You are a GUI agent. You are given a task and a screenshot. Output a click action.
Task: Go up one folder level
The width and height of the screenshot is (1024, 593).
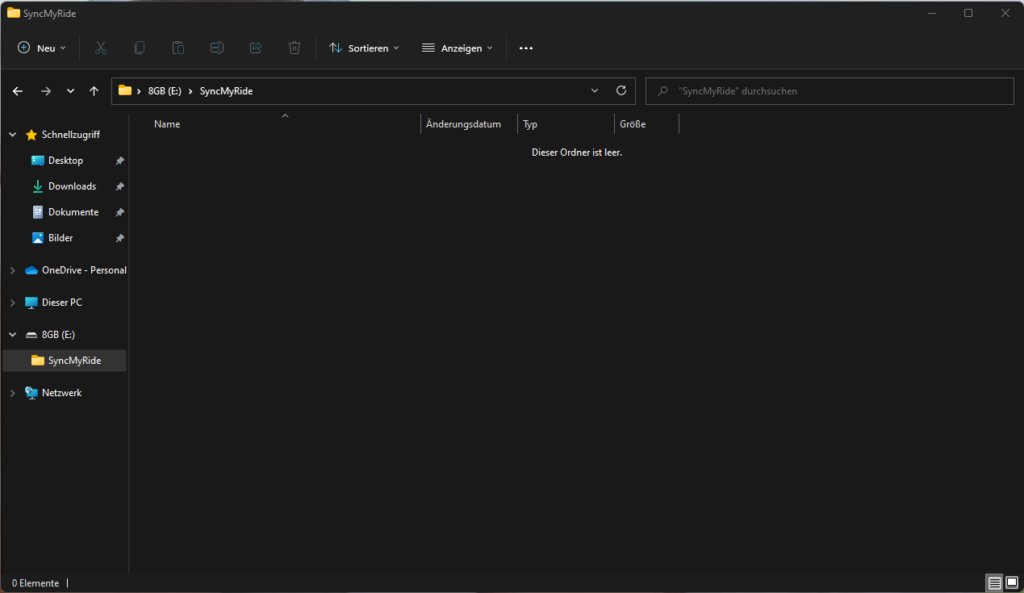coord(93,90)
